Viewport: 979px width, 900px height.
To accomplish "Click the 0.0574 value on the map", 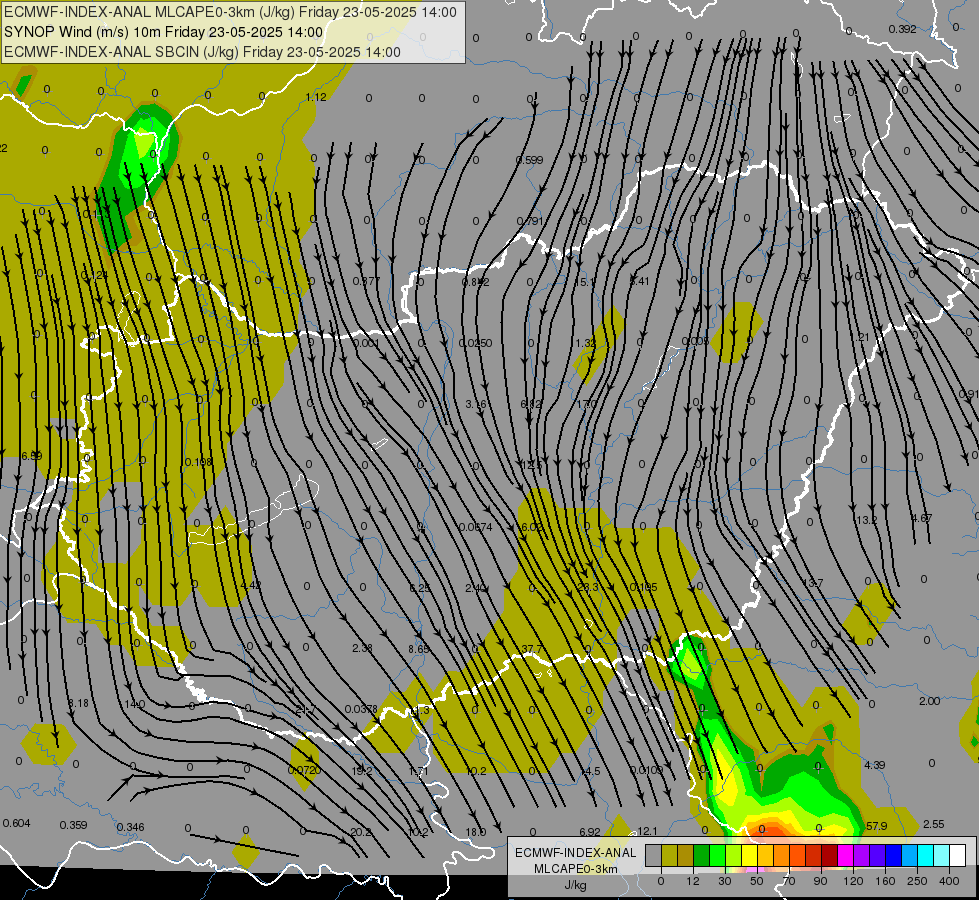I will (476, 527).
